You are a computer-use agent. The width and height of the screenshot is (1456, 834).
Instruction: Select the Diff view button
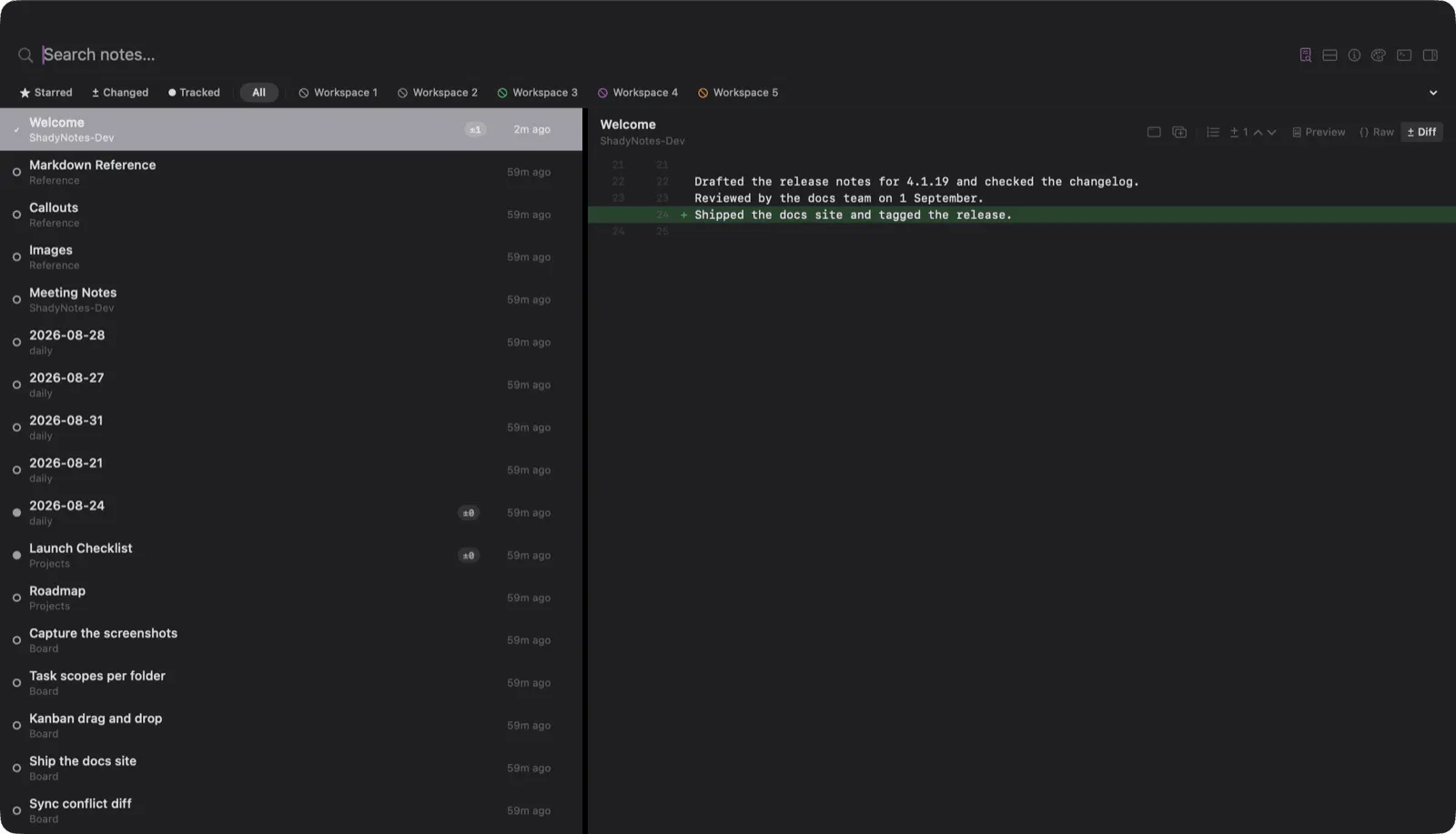tap(1421, 132)
